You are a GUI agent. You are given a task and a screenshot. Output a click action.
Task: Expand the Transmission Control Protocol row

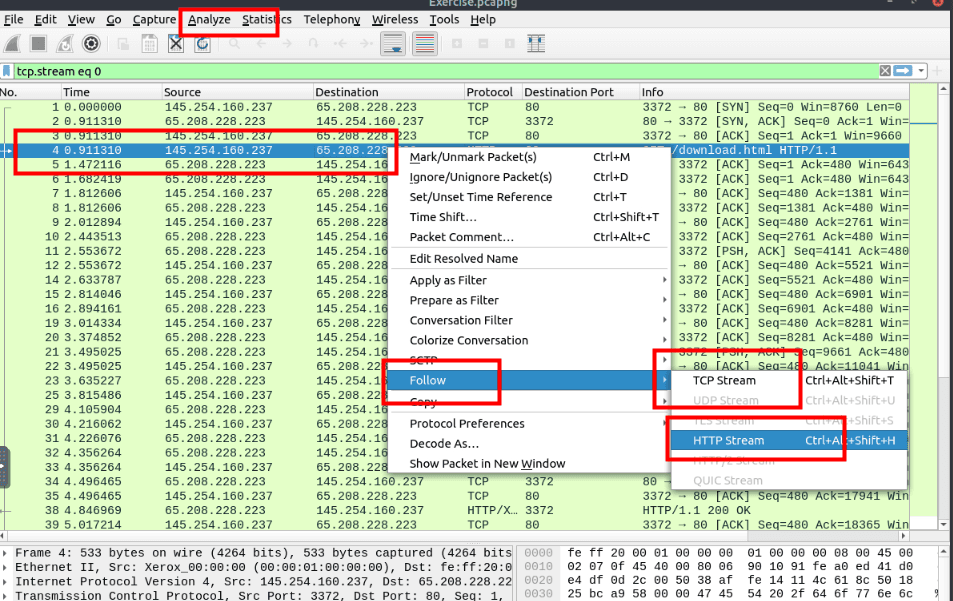pyautogui.click(x=7, y=595)
